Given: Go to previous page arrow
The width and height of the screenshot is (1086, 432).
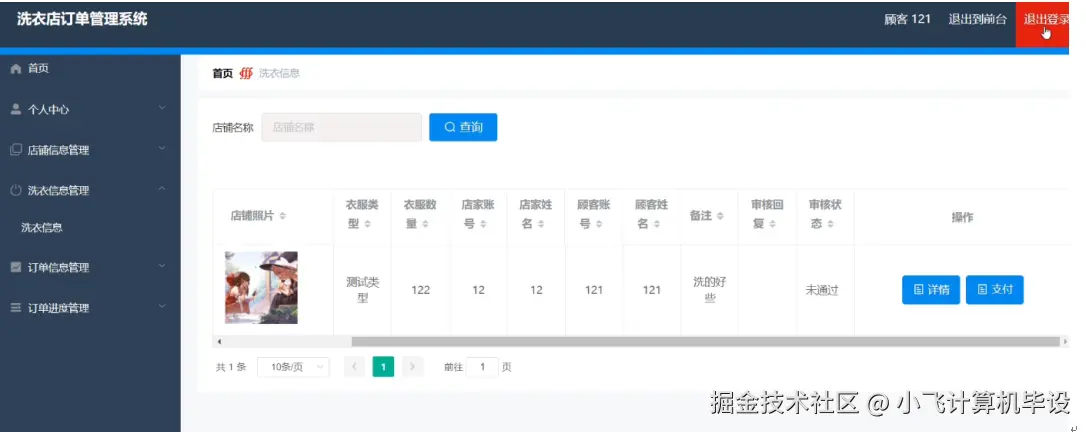Looking at the screenshot, I should tap(354, 366).
